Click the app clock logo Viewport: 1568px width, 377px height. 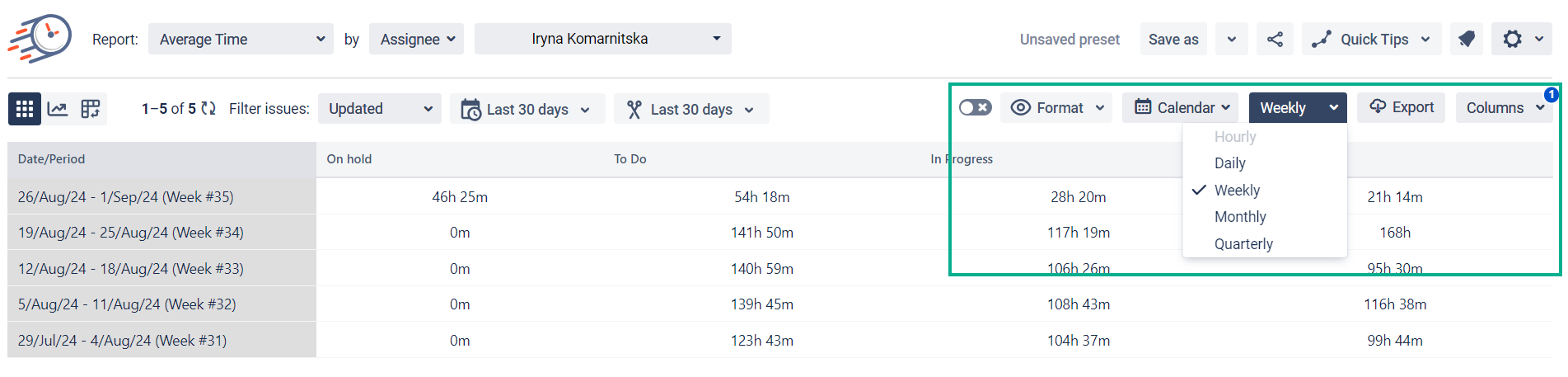click(x=41, y=38)
